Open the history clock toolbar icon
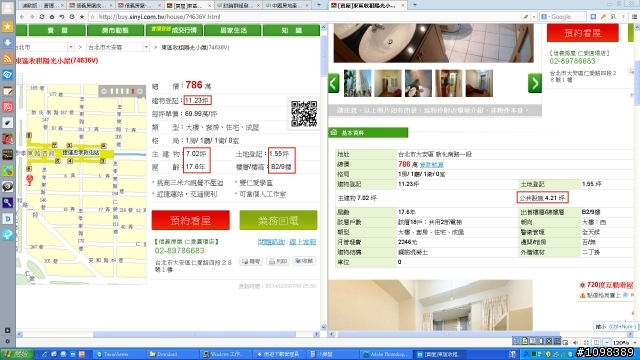The width and height of the screenshot is (640, 360). (x=72, y=17)
